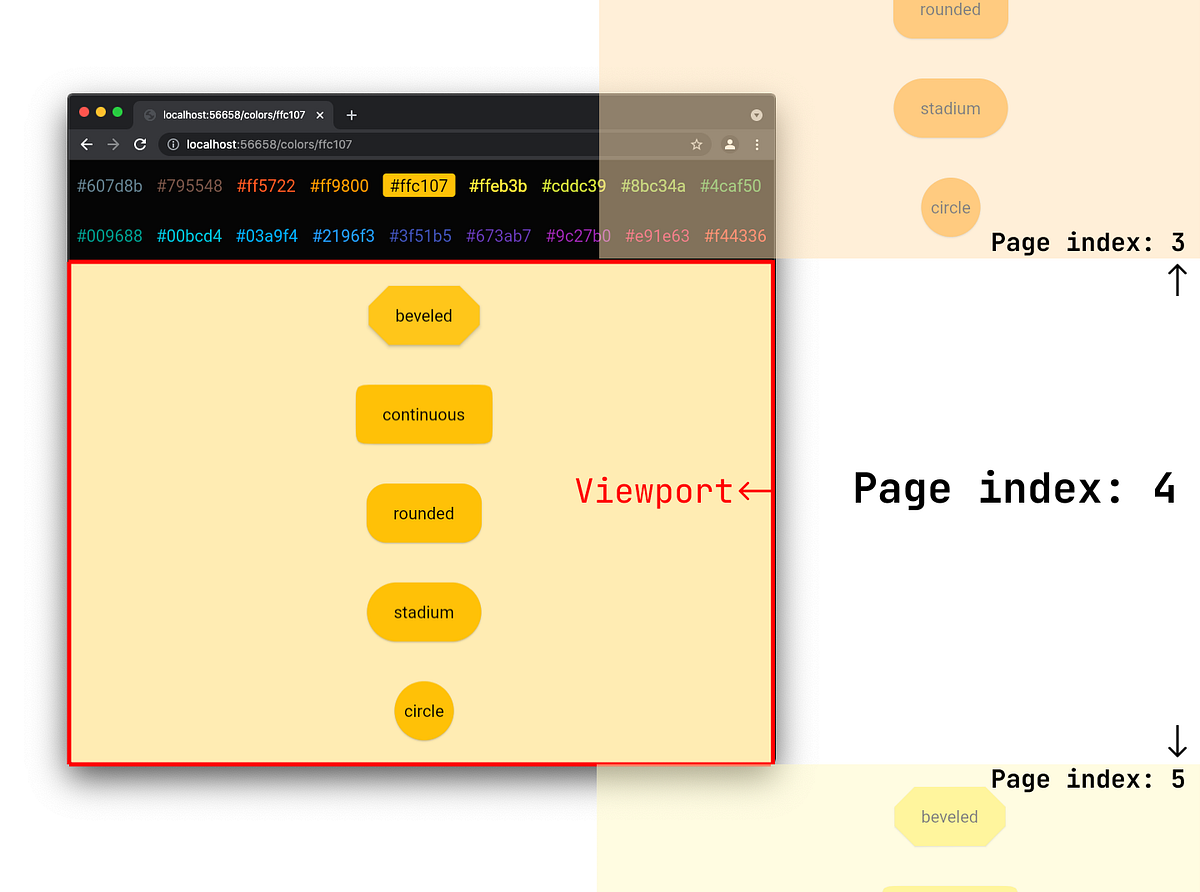Click the browser back arrow

coord(86,144)
